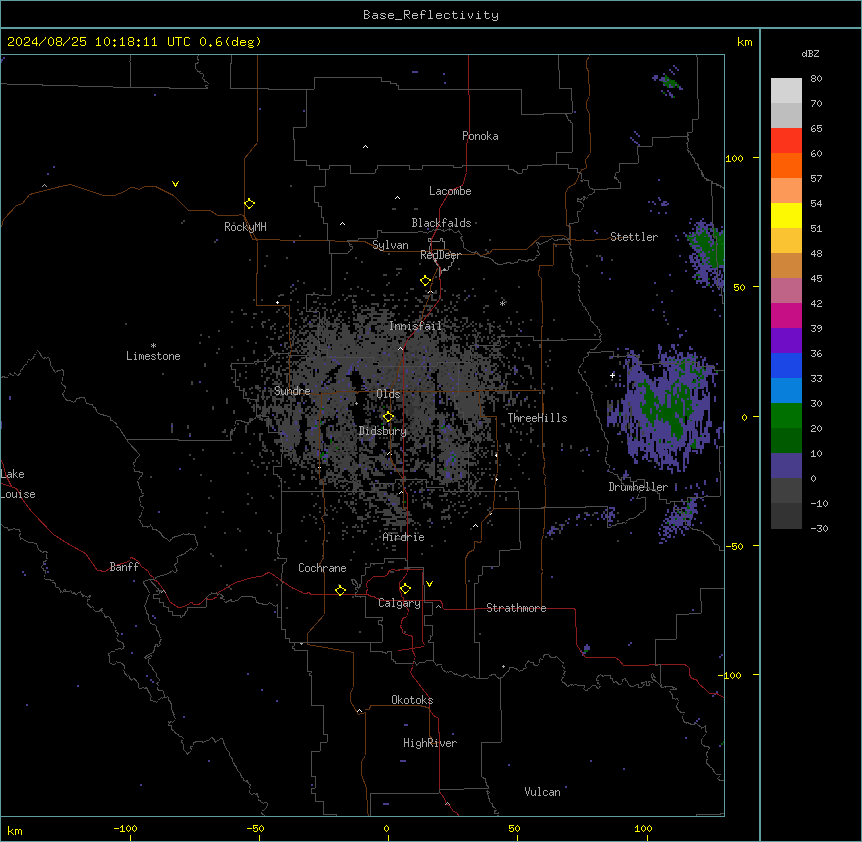This screenshot has height=842, width=862.
Task: Click the green echo patch east of Stettler
Action: [x=706, y=247]
